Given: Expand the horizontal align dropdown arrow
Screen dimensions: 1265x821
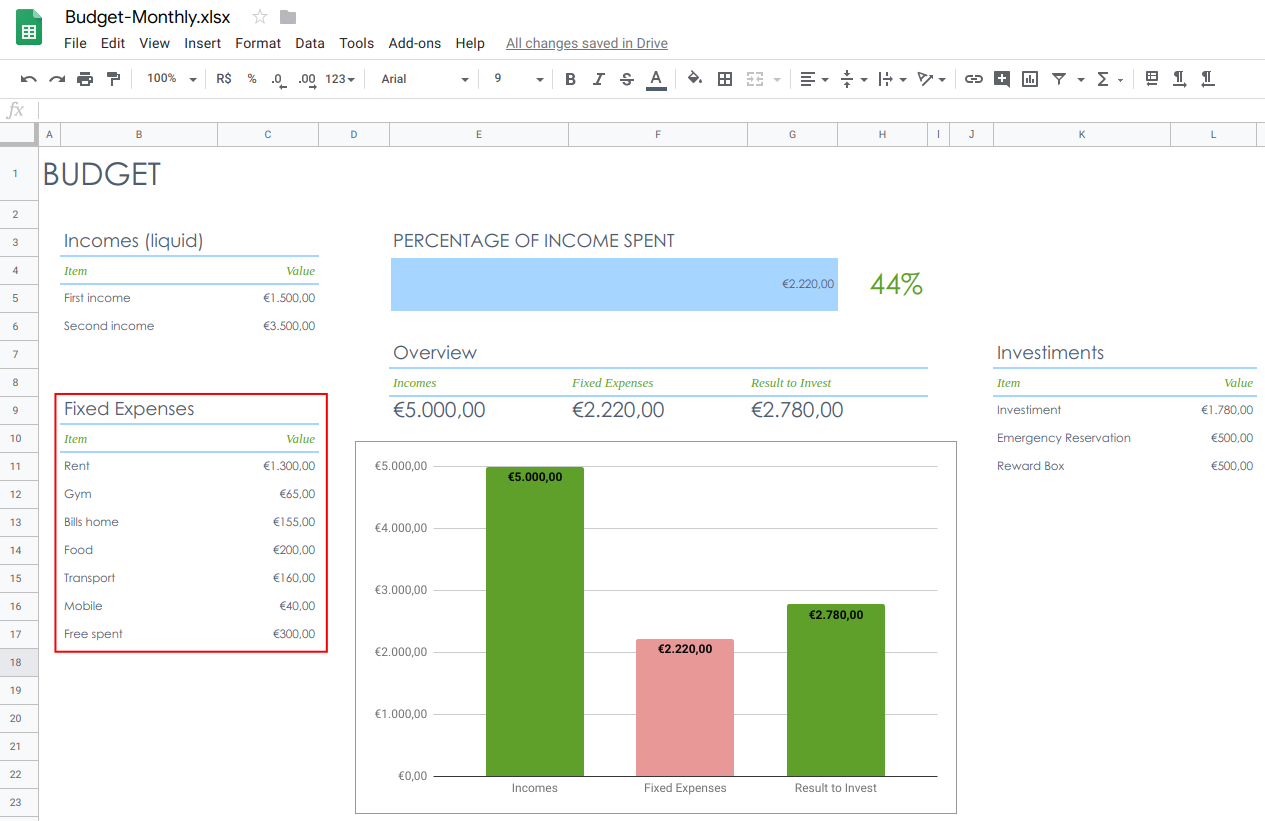Looking at the screenshot, I should [825, 80].
